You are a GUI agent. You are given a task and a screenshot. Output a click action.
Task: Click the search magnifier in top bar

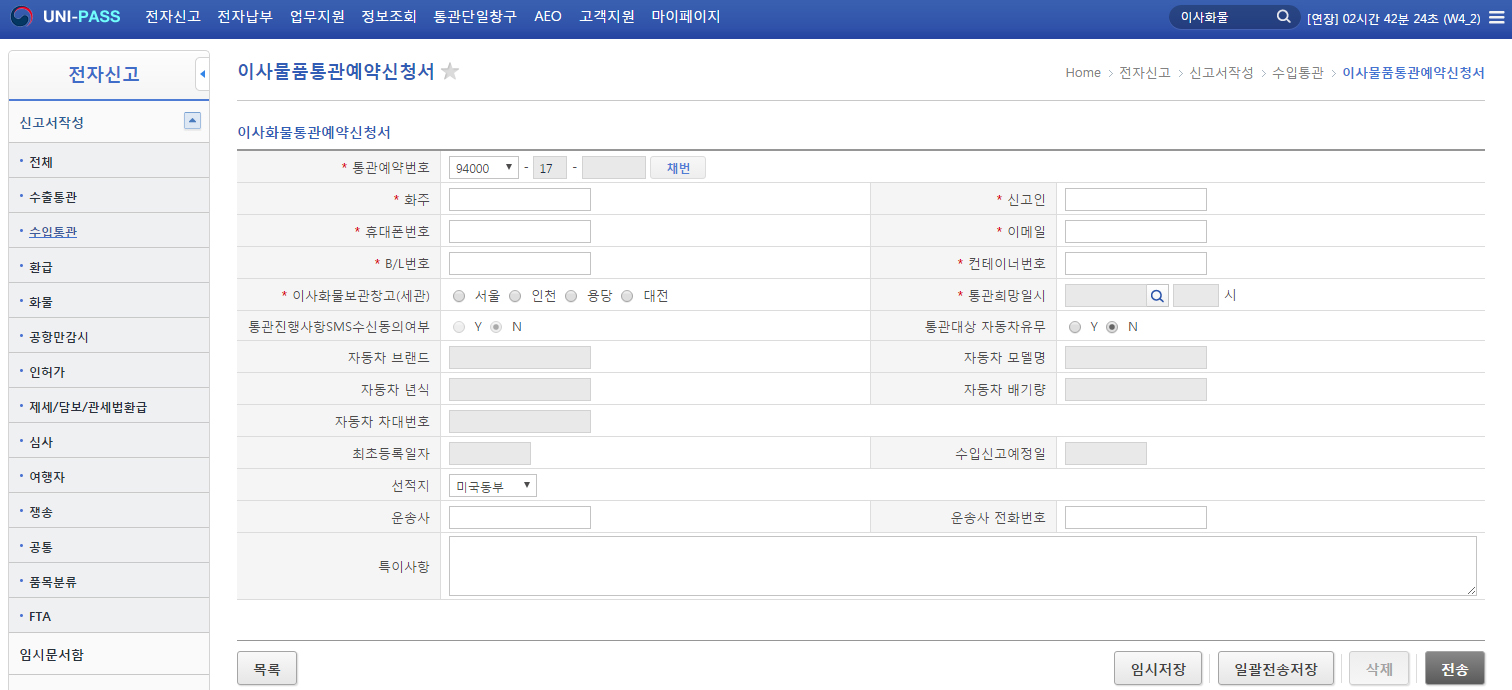(1284, 17)
